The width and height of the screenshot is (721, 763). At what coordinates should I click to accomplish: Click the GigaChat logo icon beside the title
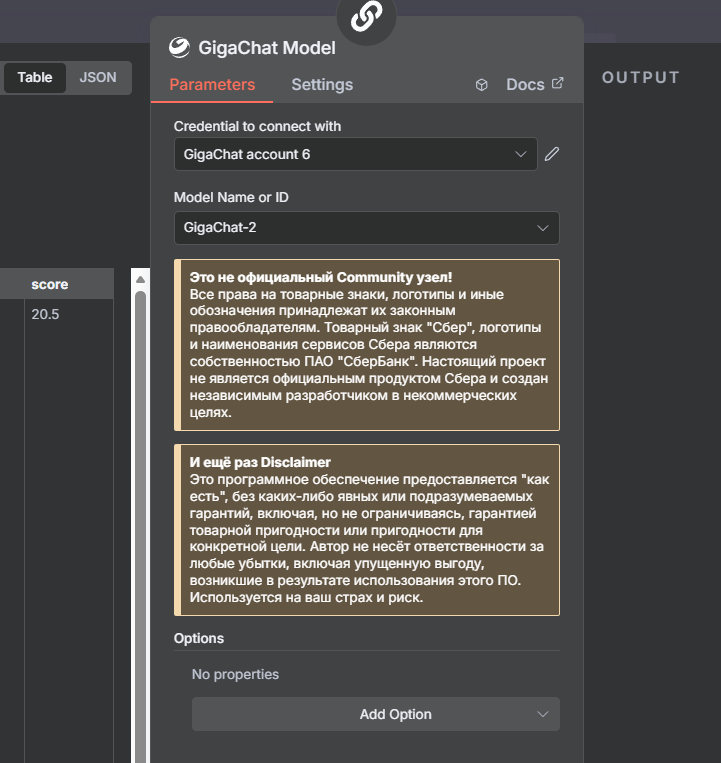179,47
